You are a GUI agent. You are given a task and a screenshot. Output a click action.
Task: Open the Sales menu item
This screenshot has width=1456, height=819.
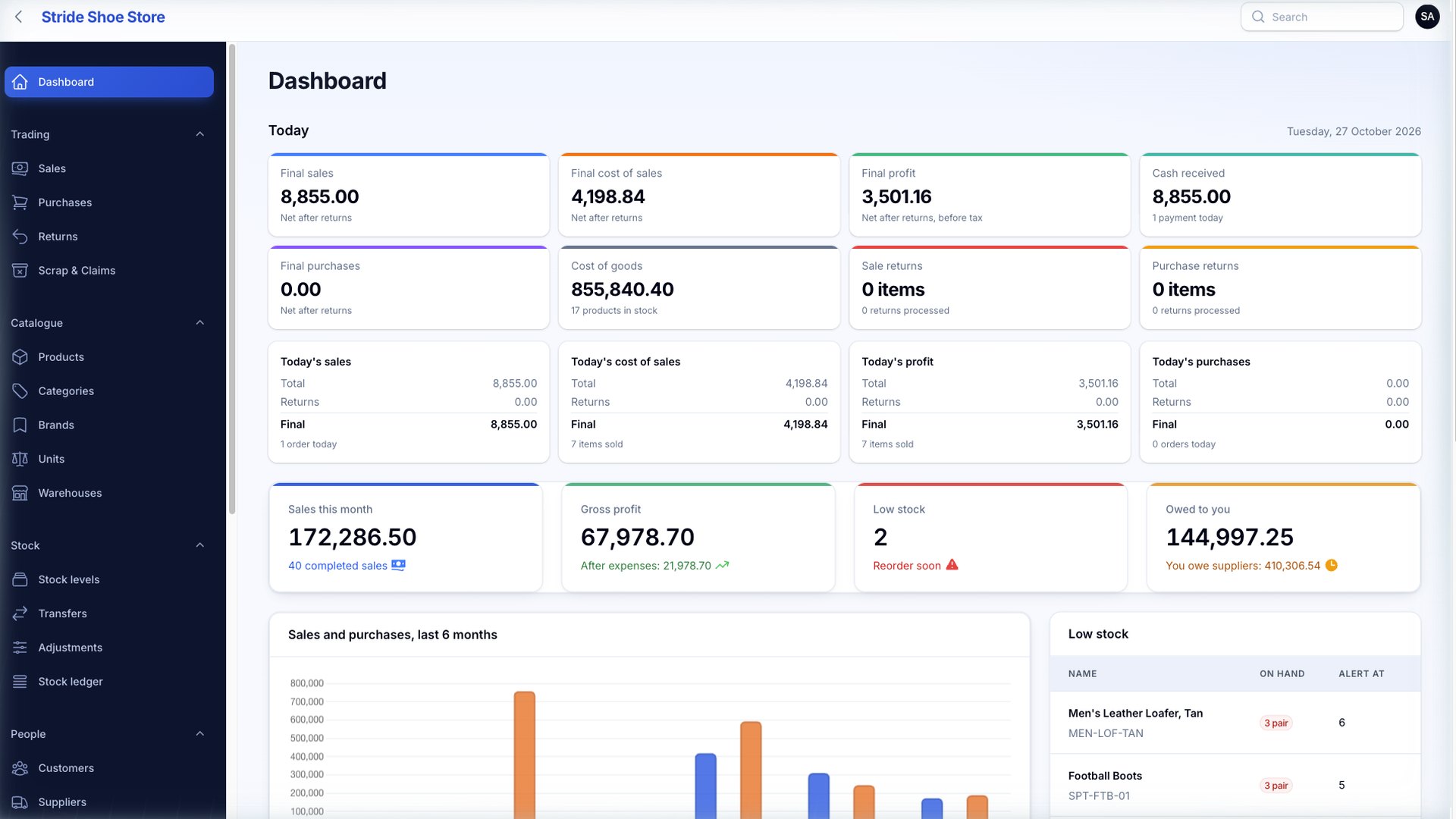pyautogui.click(x=109, y=168)
